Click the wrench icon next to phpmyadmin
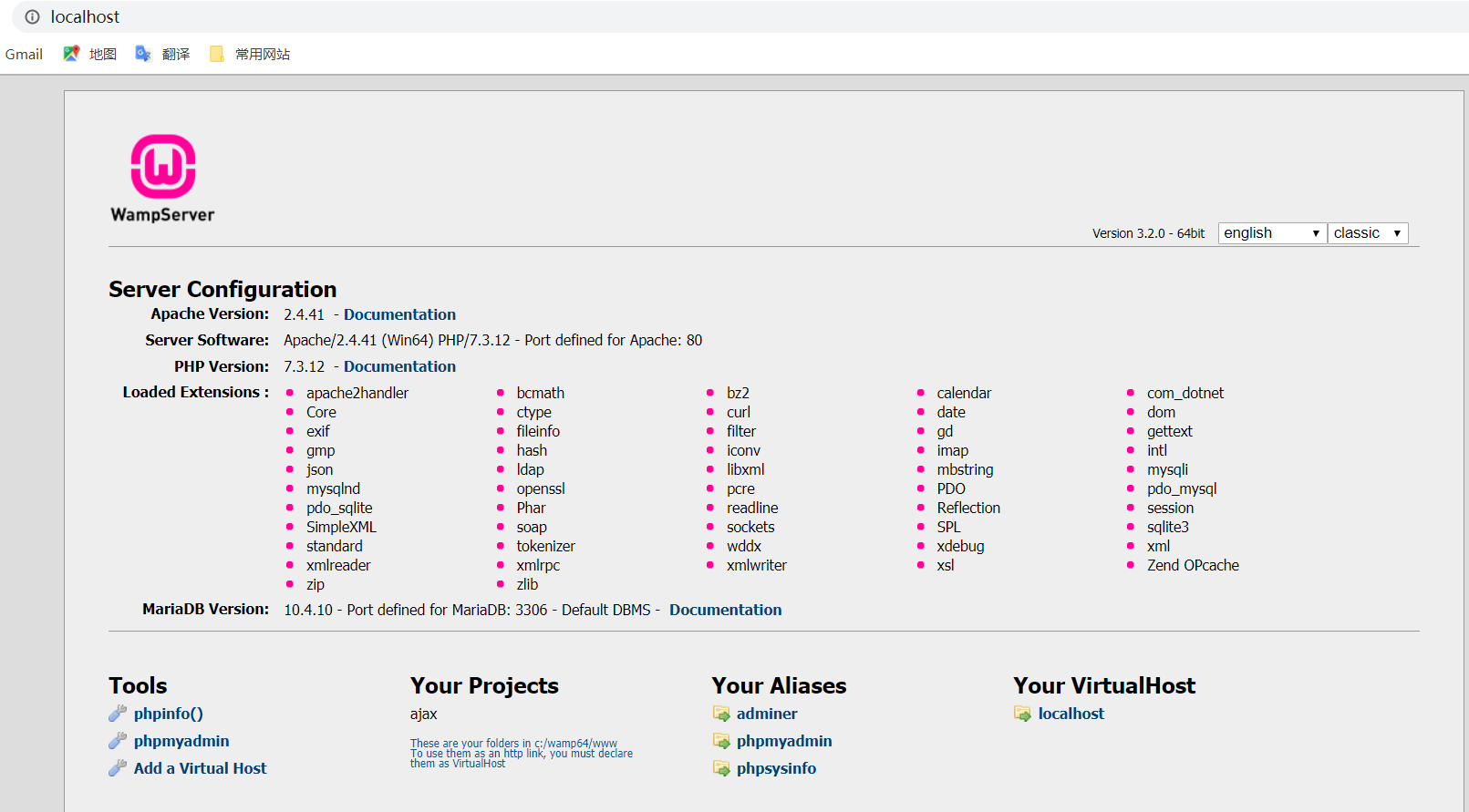This screenshot has width=1469, height=812. coord(118,741)
